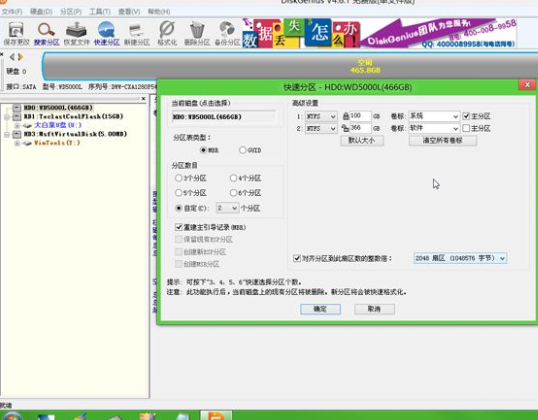Click the Default Size button
538x420 pixels.
click(362, 140)
